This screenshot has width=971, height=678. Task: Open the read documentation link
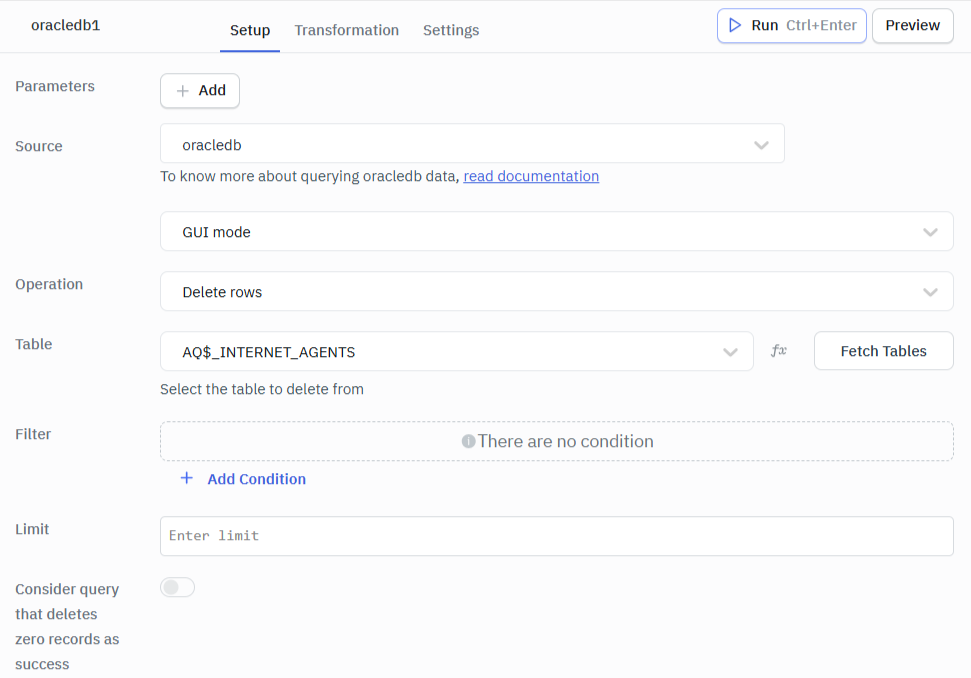531,176
